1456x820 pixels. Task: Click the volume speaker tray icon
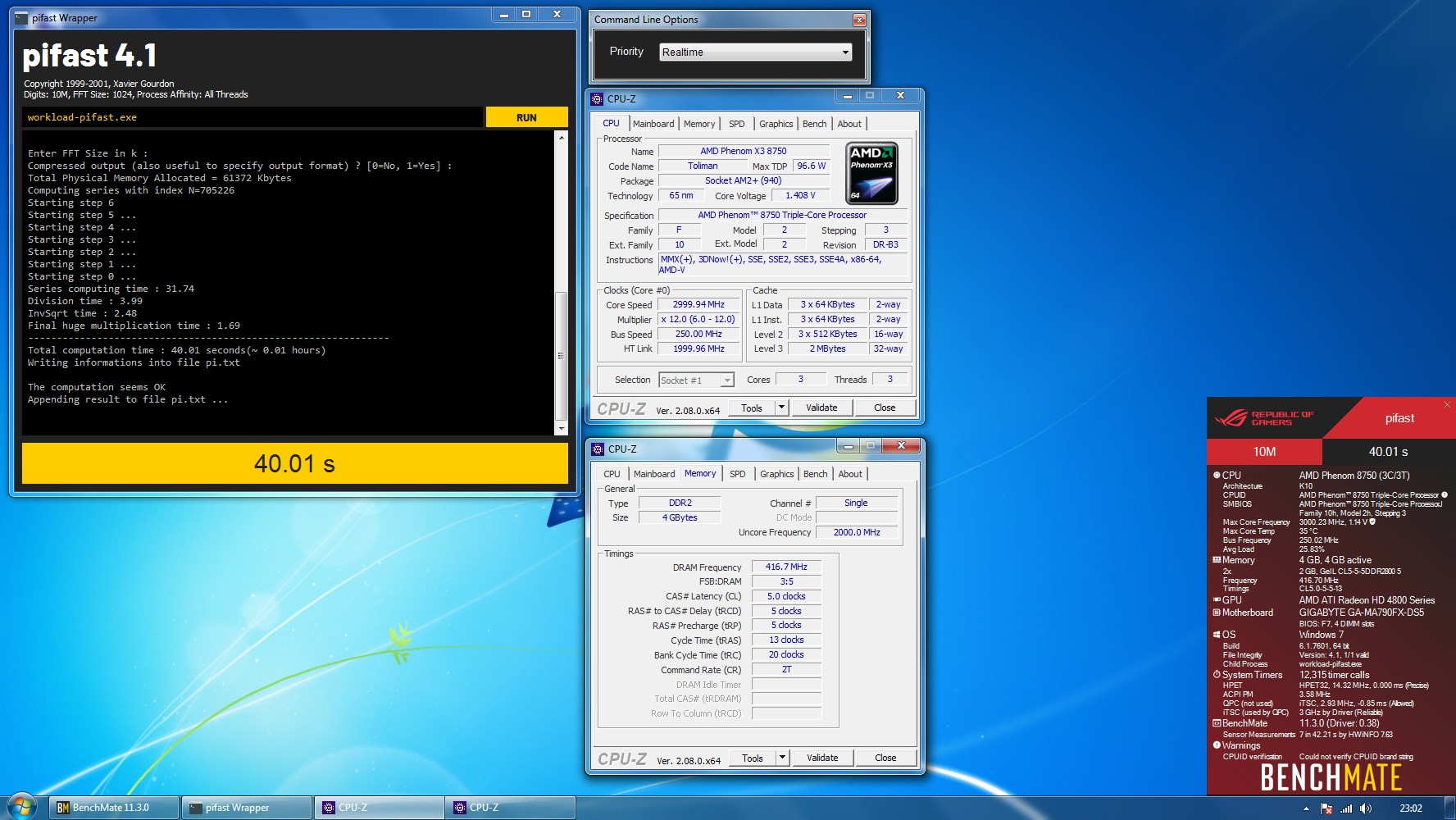[x=1365, y=809]
